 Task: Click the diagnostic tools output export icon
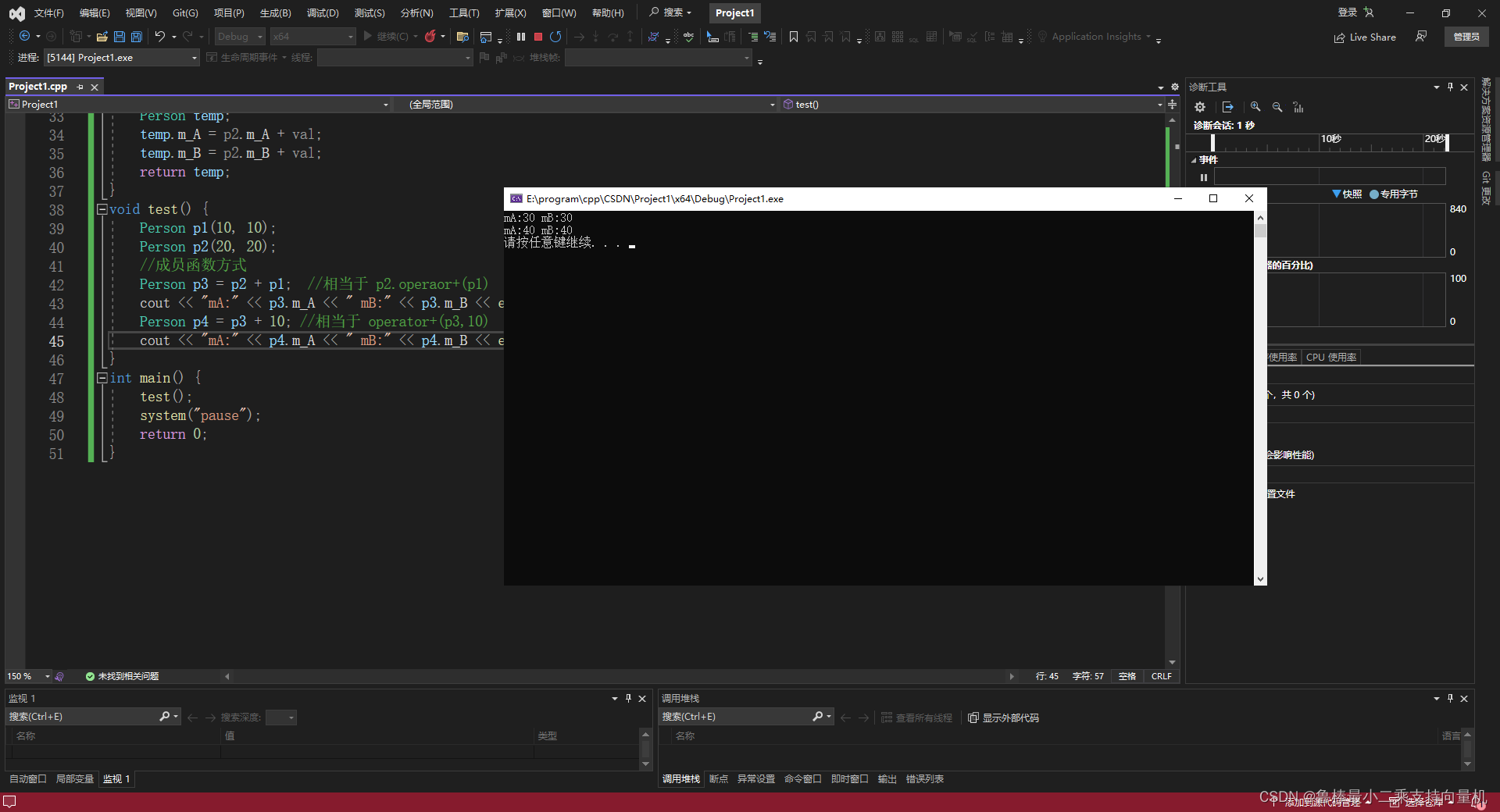(x=1228, y=107)
